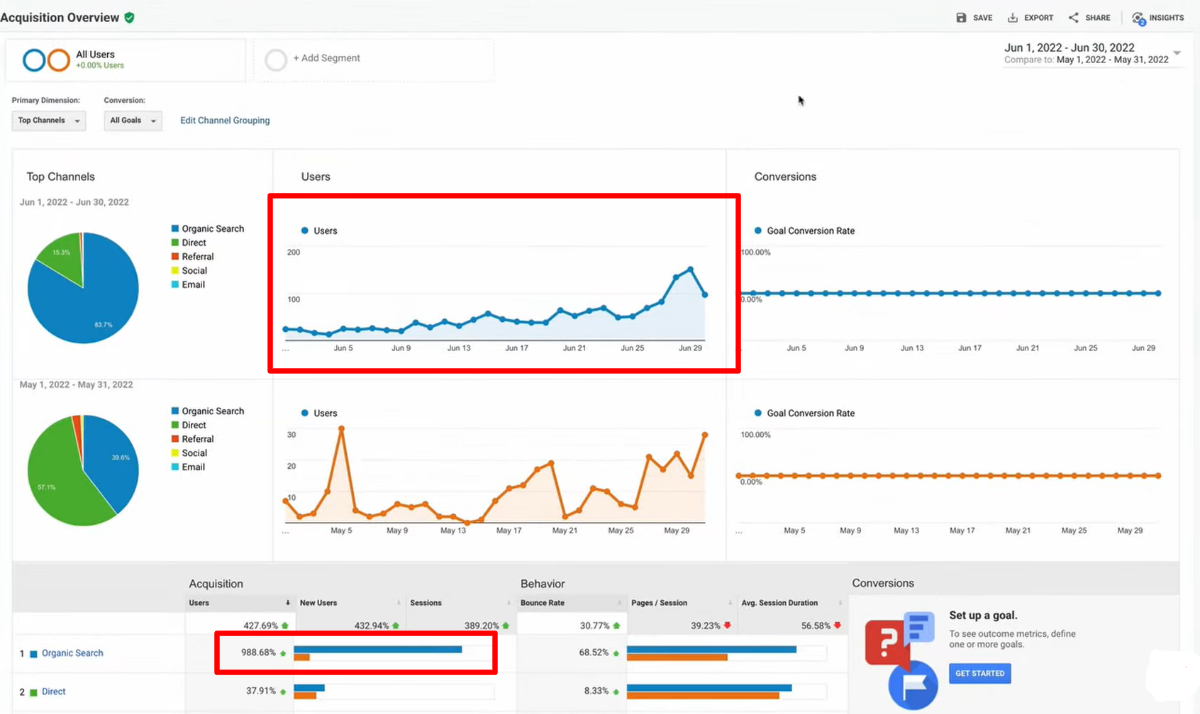This screenshot has width=1200, height=714.
Task: Click the INSIGHTS button label
Action: [1167, 18]
